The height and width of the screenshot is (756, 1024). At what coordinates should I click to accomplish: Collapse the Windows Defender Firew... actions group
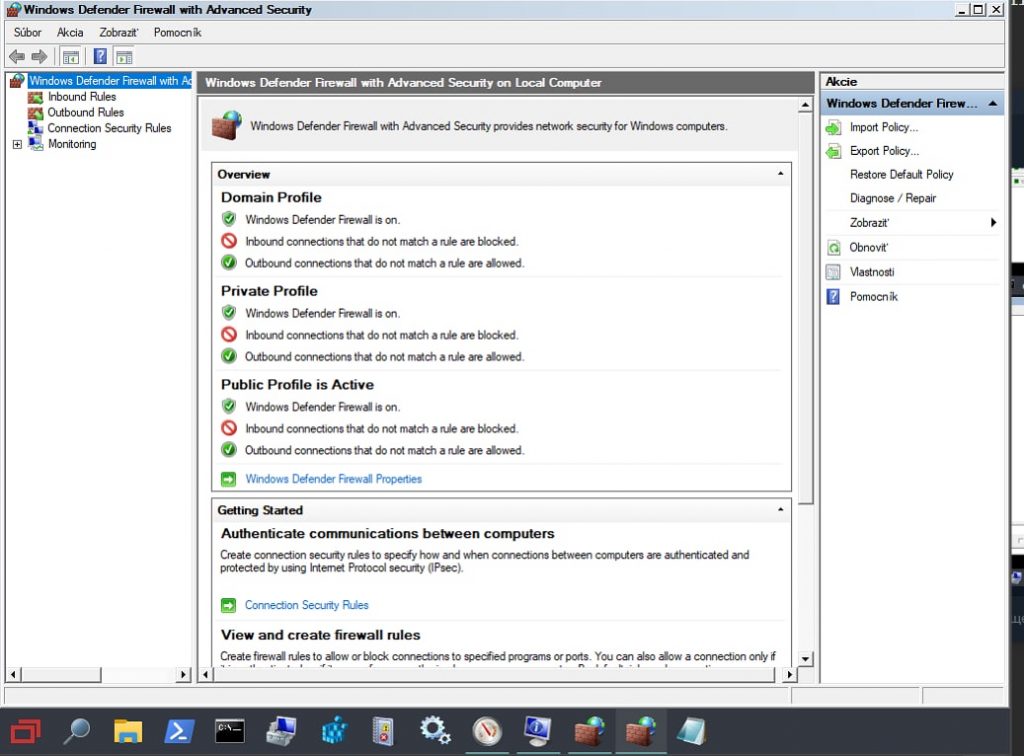993,104
